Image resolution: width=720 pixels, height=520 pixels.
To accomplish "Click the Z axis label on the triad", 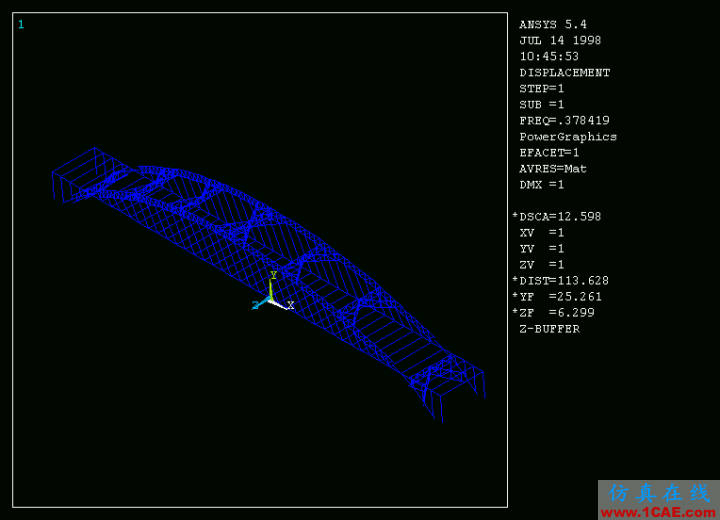I will (256, 305).
